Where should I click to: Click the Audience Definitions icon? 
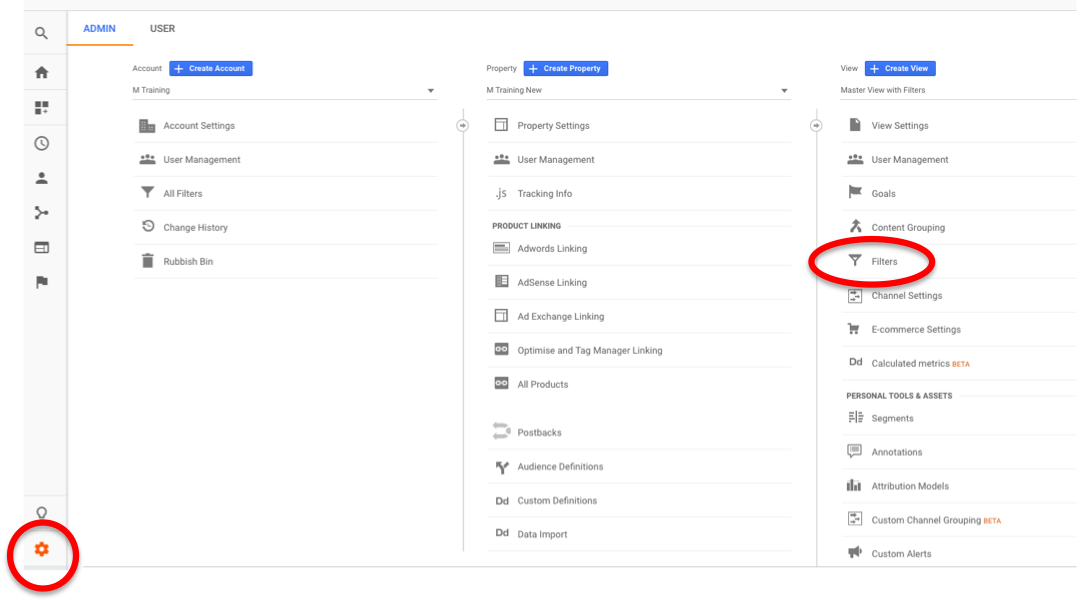502,467
